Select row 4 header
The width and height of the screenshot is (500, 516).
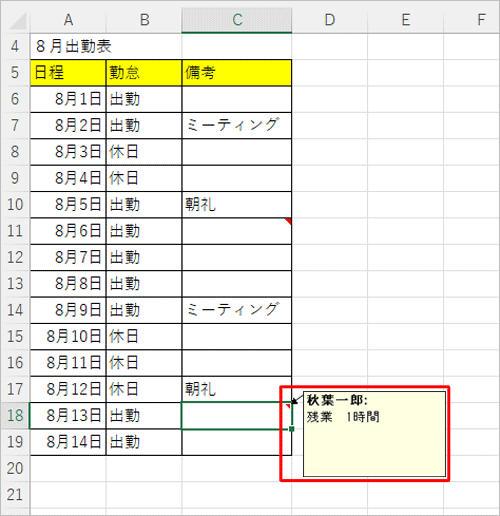click(x=15, y=46)
